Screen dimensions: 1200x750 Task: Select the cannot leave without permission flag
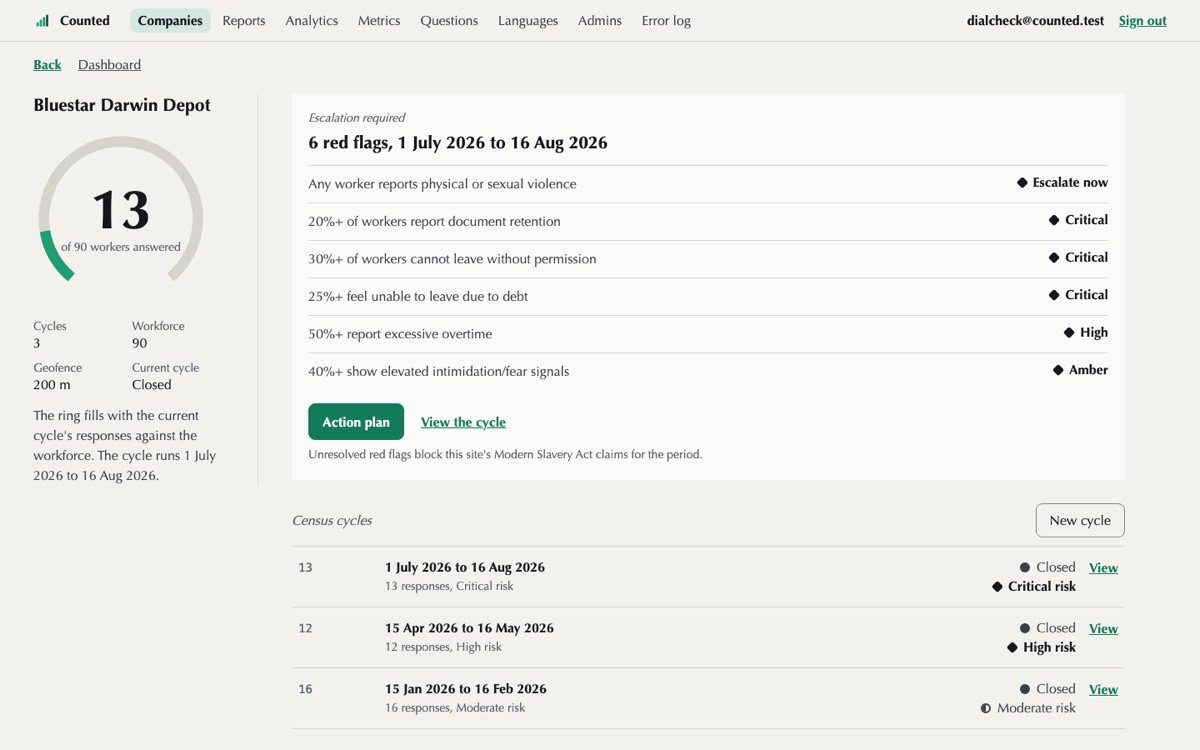pos(708,259)
